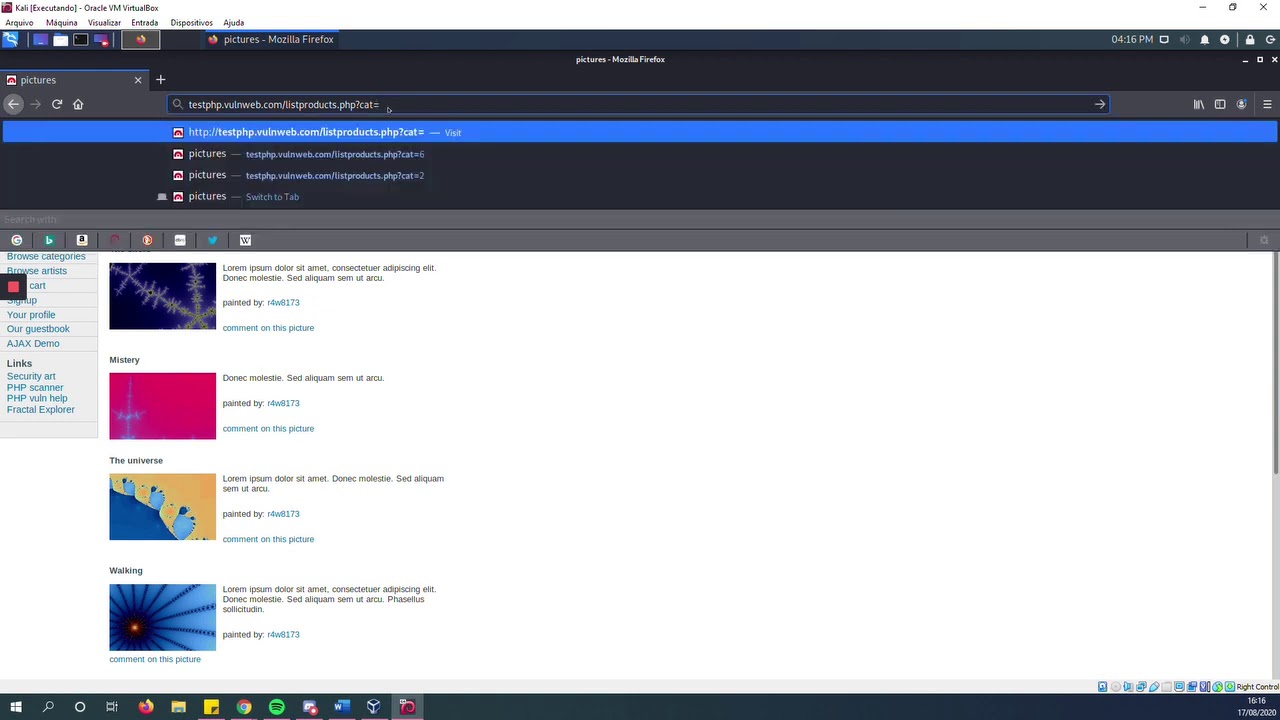
Task: Open Chrome from Windows taskbar
Action: point(244,707)
